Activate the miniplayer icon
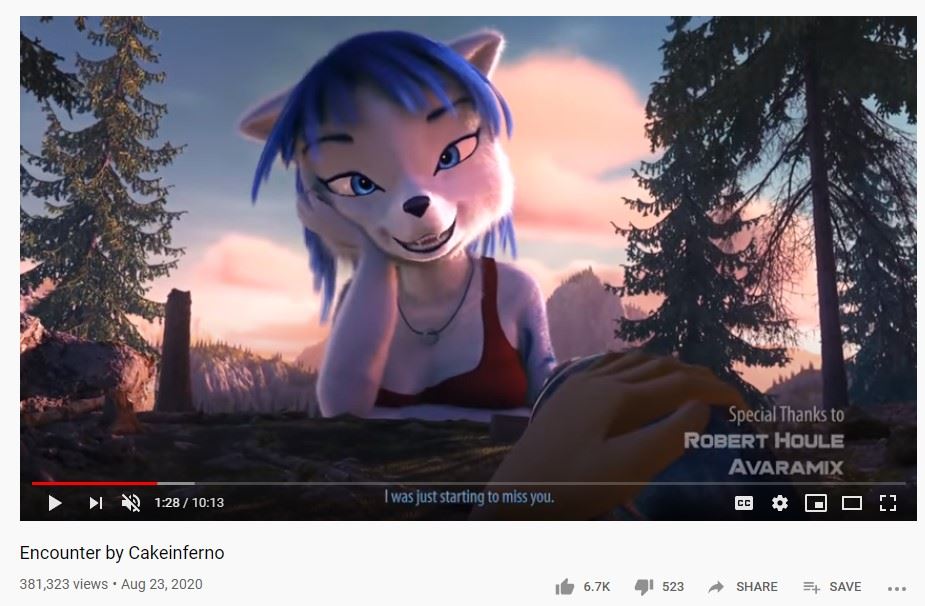This screenshot has width=925, height=606. (816, 503)
